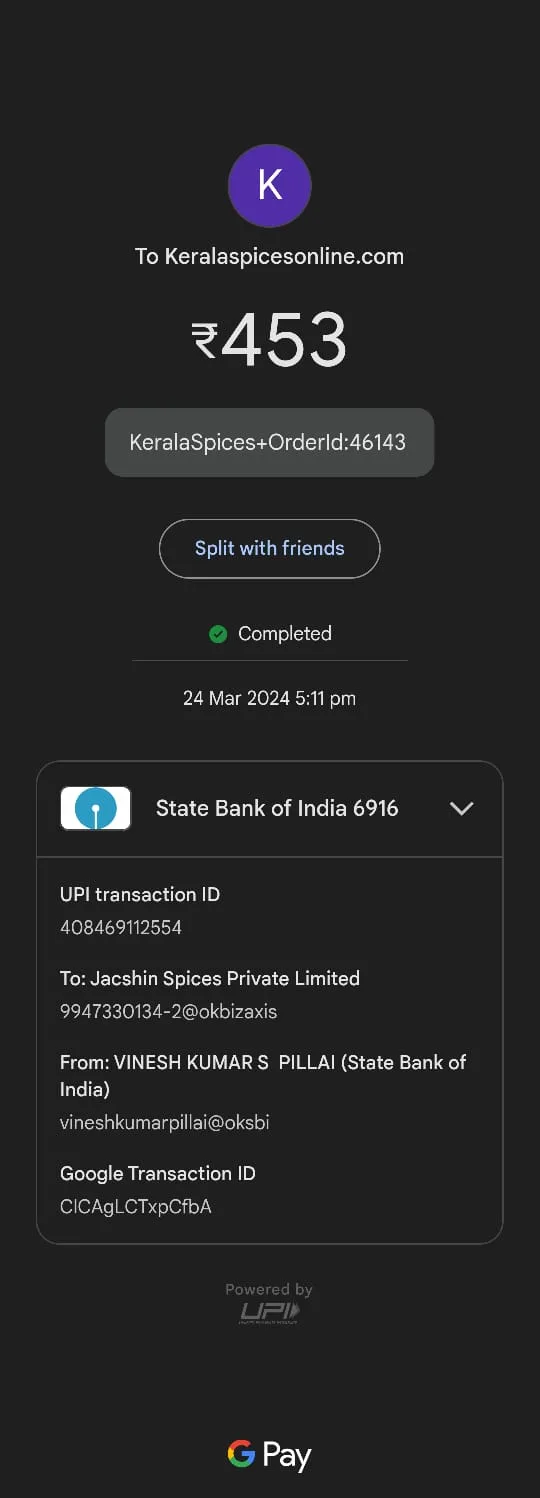This screenshot has width=540, height=1498.
Task: Expand State Bank of India 6916 row
Action: (270, 808)
